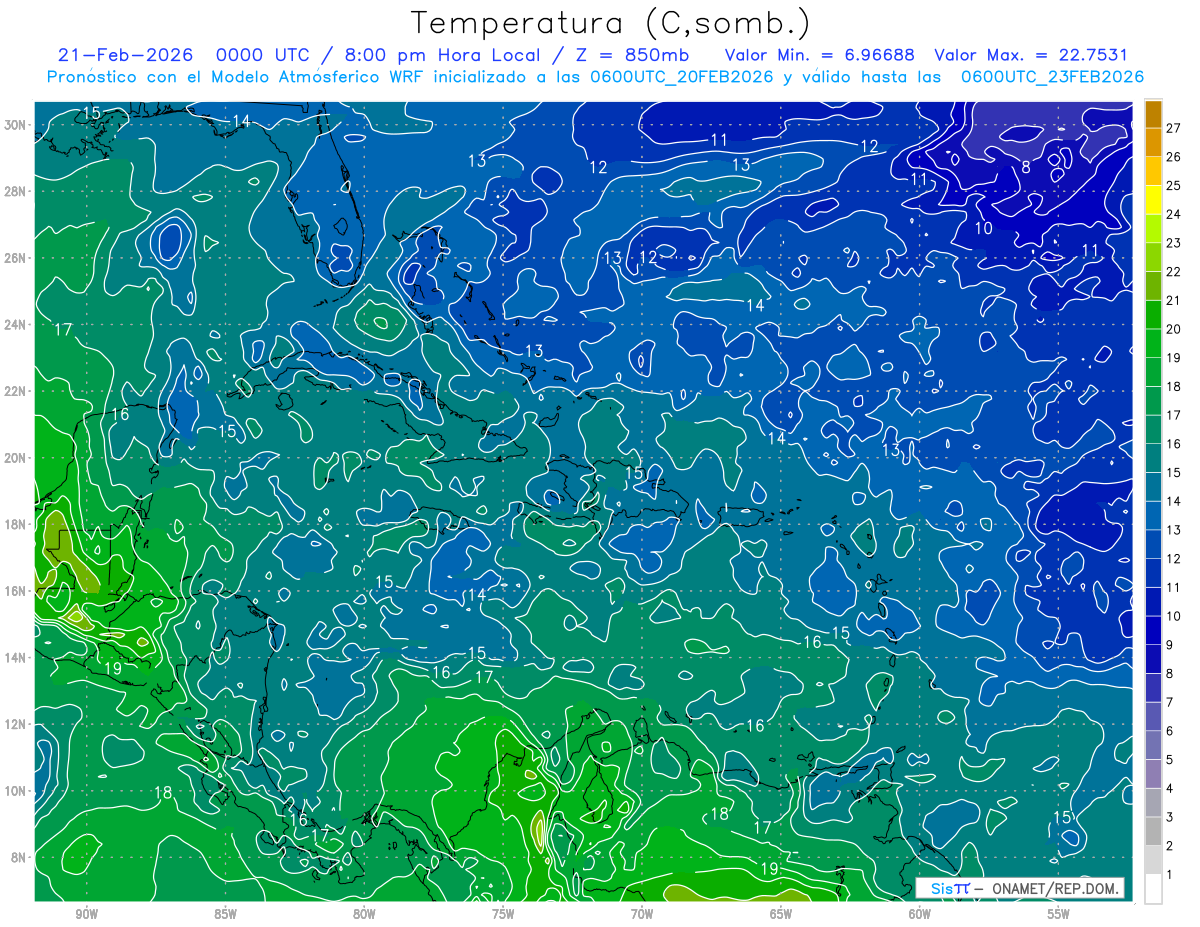Click the 80W longitude axis label
This screenshot has height=927, width=1200.
click(x=364, y=914)
